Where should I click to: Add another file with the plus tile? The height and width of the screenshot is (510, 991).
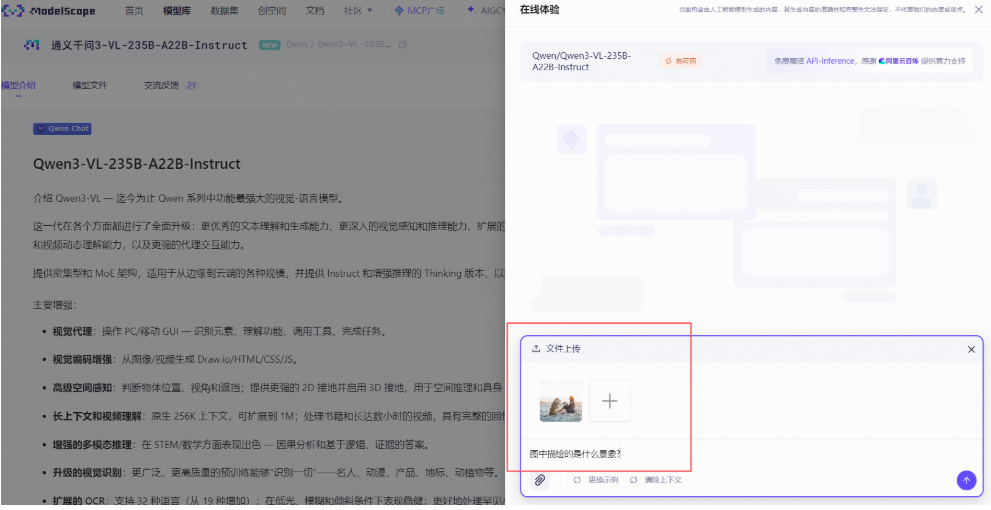point(610,401)
